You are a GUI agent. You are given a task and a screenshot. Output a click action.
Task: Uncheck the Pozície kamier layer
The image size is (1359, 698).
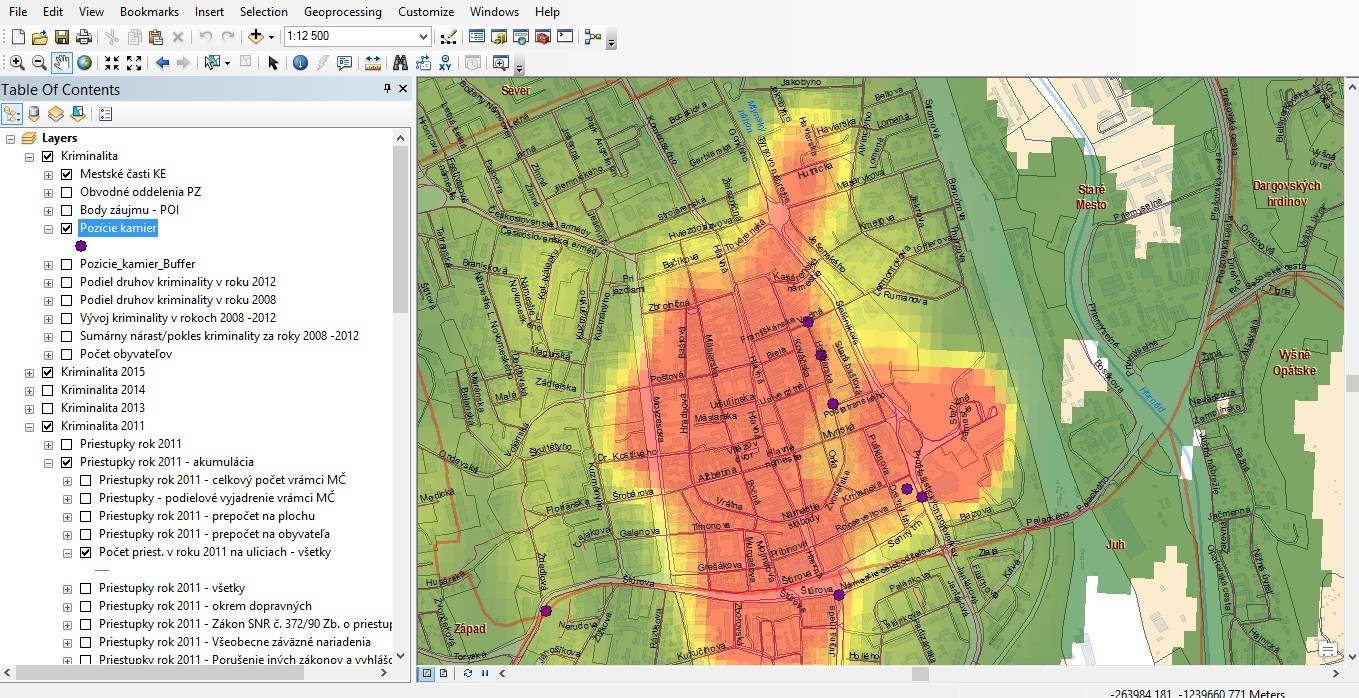coord(66,228)
